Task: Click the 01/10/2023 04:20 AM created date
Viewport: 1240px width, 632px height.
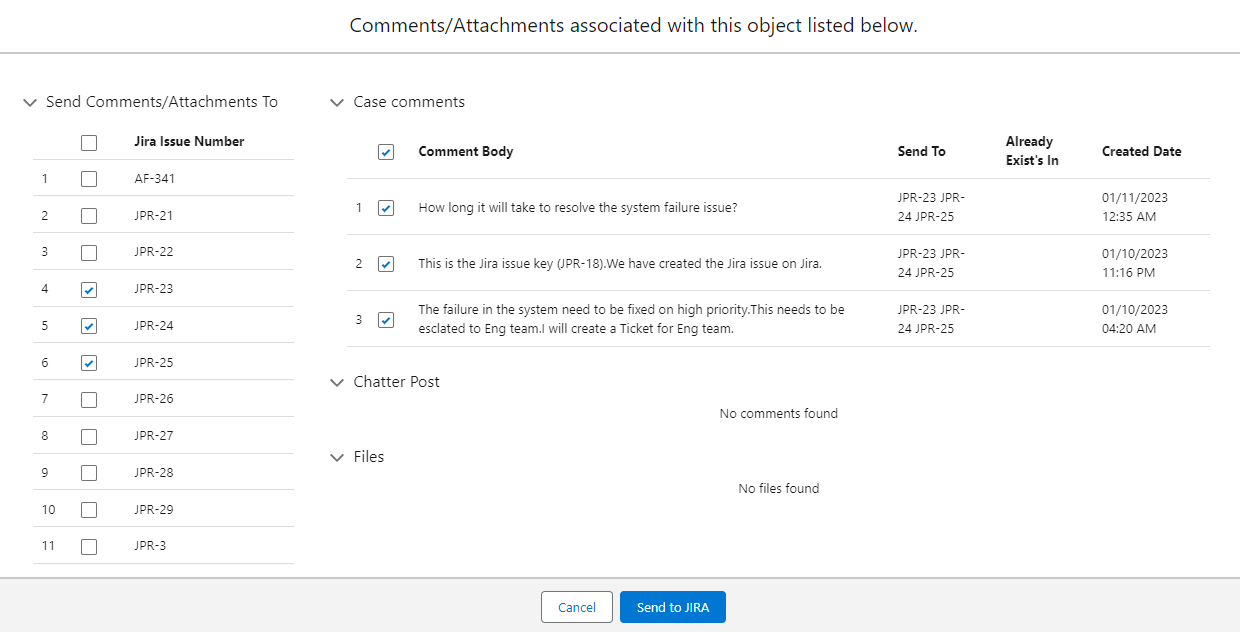Action: pos(1135,319)
